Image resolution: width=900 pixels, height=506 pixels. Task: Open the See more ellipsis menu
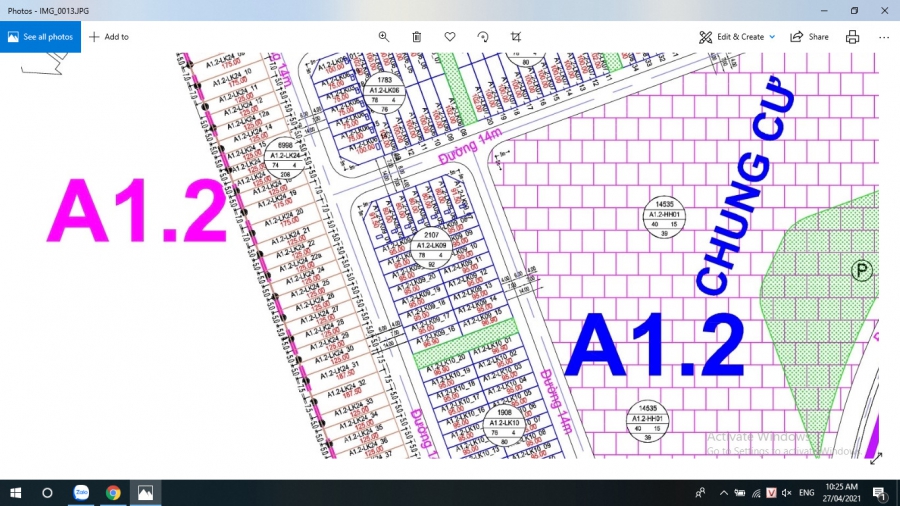(884, 37)
